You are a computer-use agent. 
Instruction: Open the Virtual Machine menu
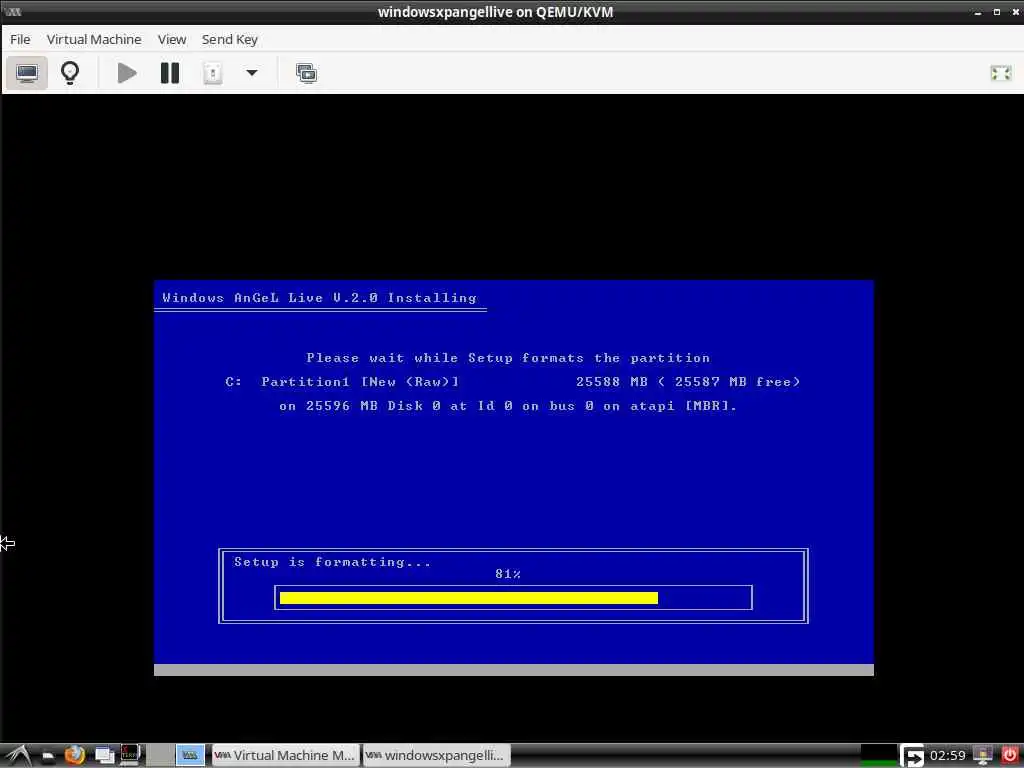(94, 39)
